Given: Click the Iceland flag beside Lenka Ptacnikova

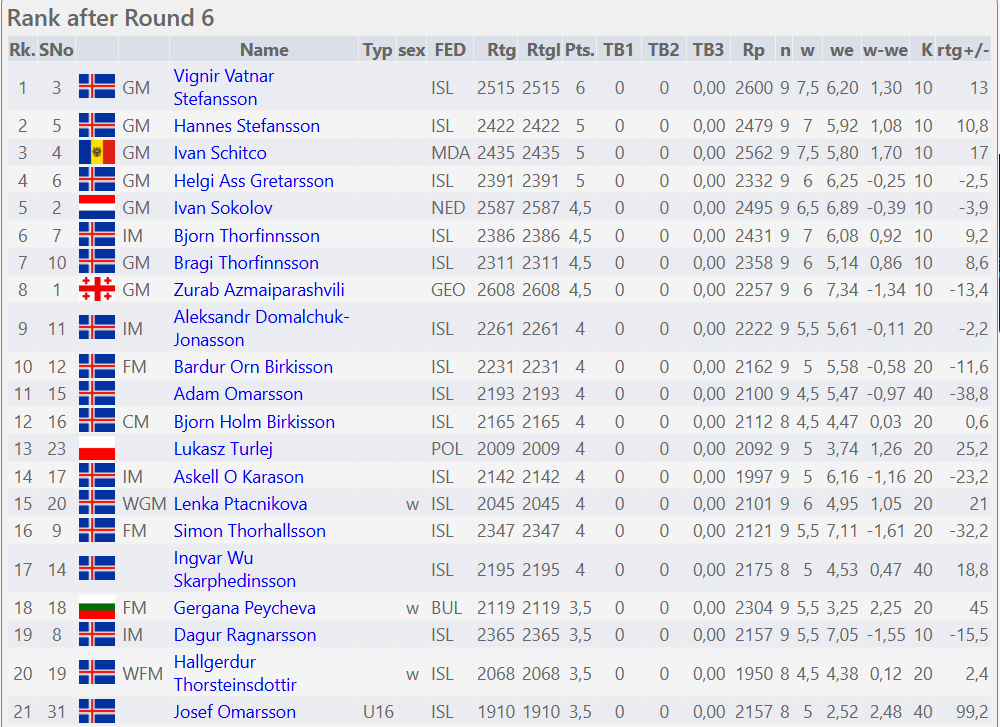Looking at the screenshot, I should [x=97, y=504].
